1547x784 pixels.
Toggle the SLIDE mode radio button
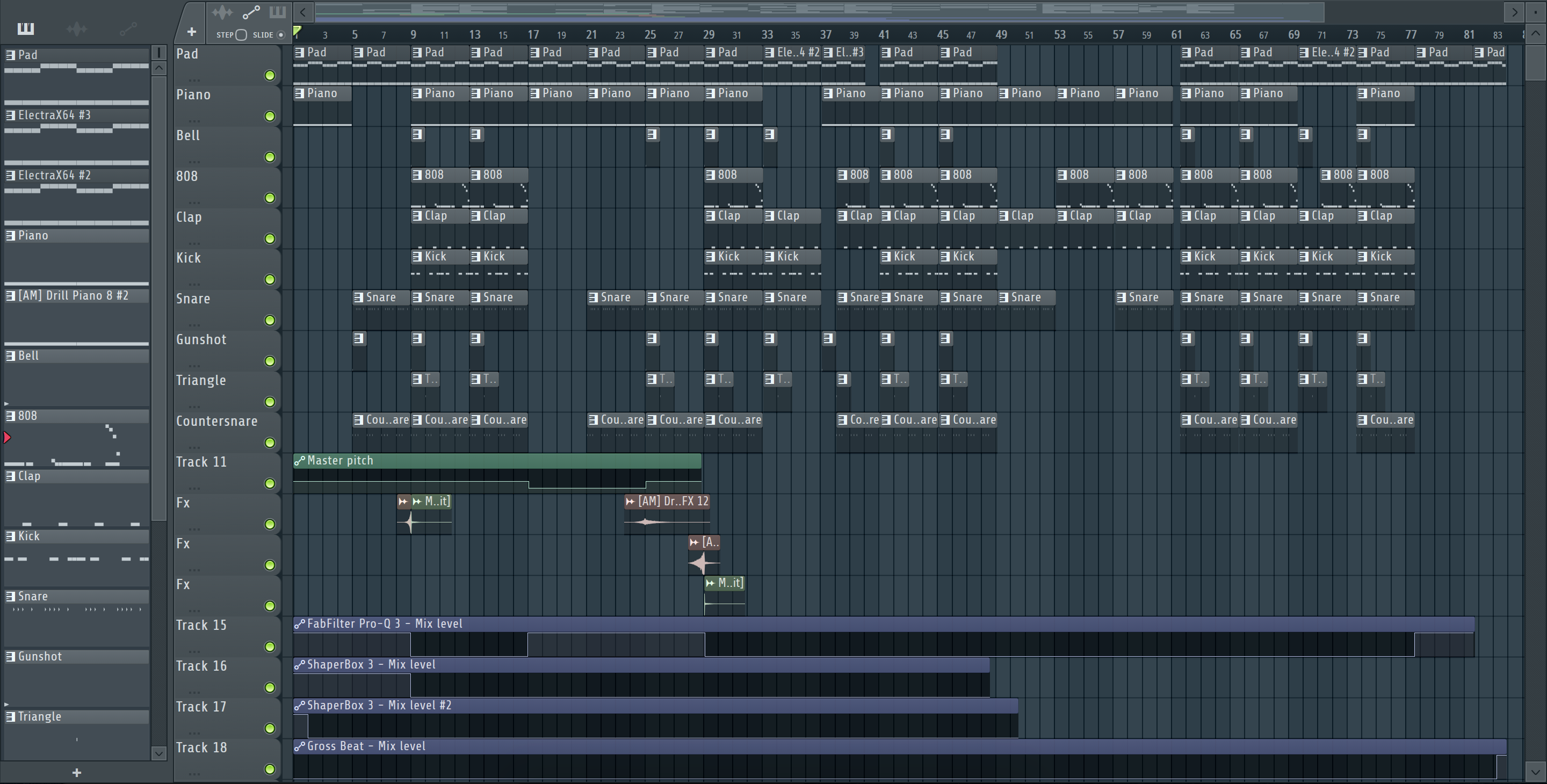click(x=280, y=35)
